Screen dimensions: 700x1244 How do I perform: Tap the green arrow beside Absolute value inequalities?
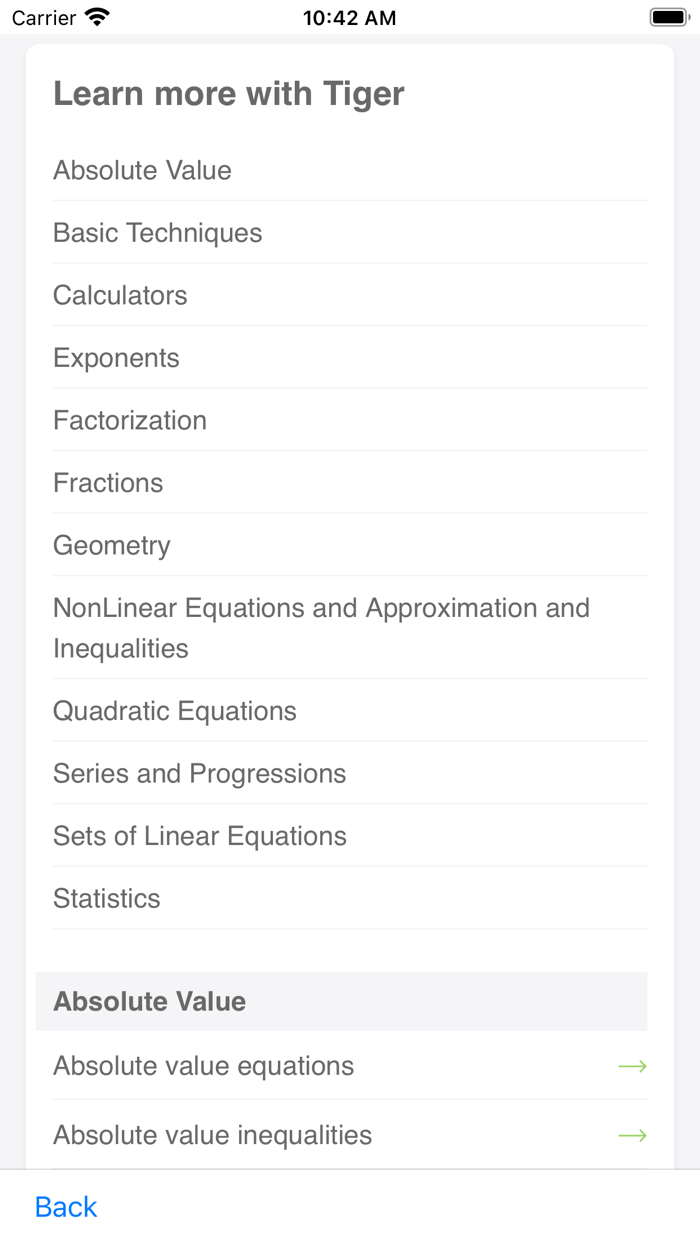[632, 1135]
